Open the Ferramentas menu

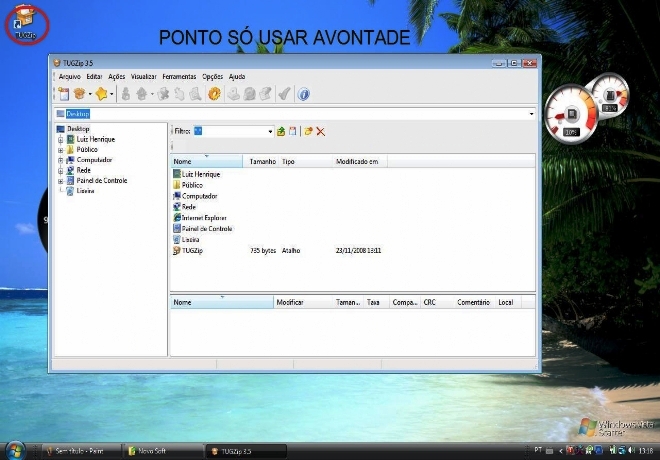pyautogui.click(x=179, y=76)
